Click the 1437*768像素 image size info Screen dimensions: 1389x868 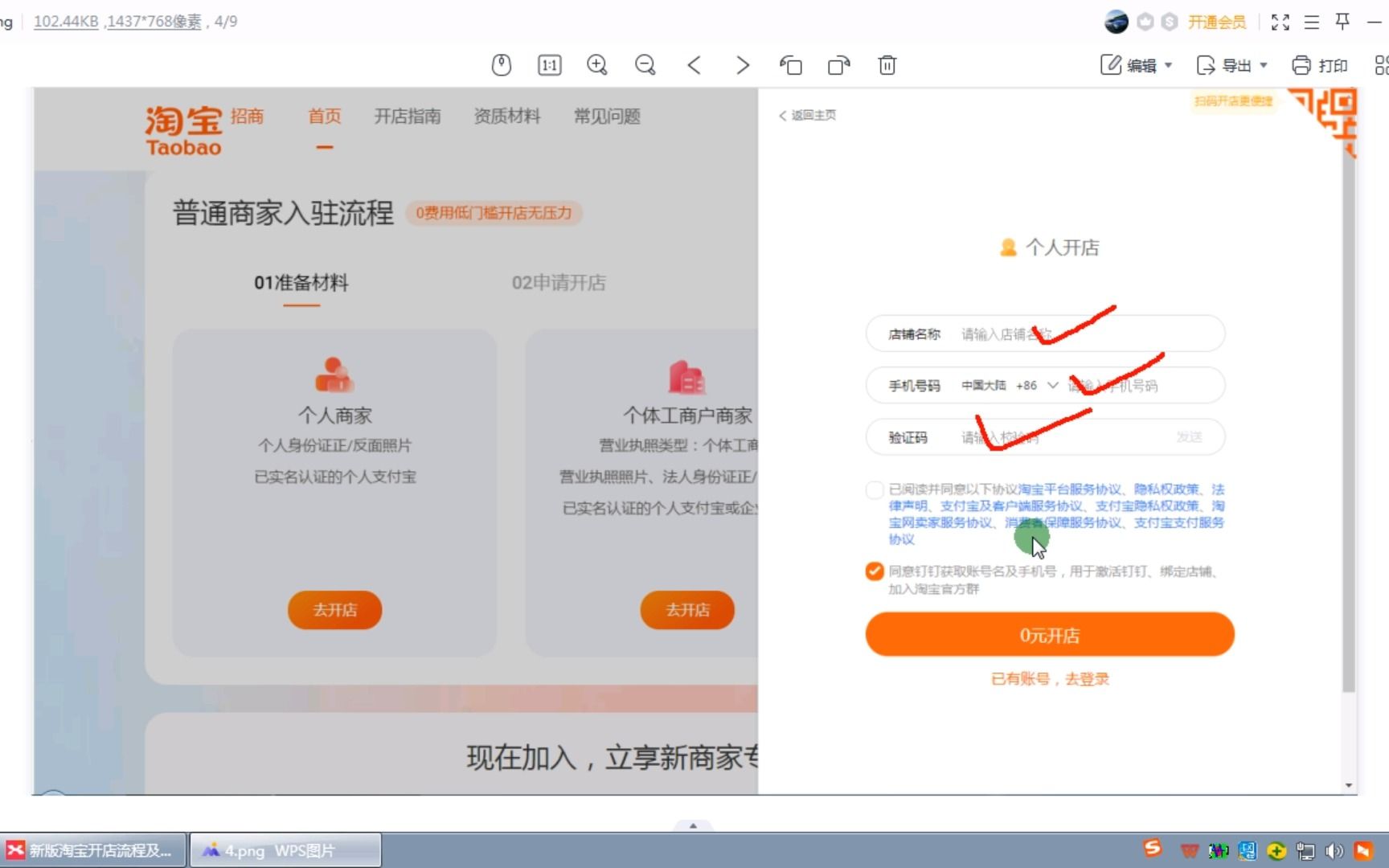154,22
